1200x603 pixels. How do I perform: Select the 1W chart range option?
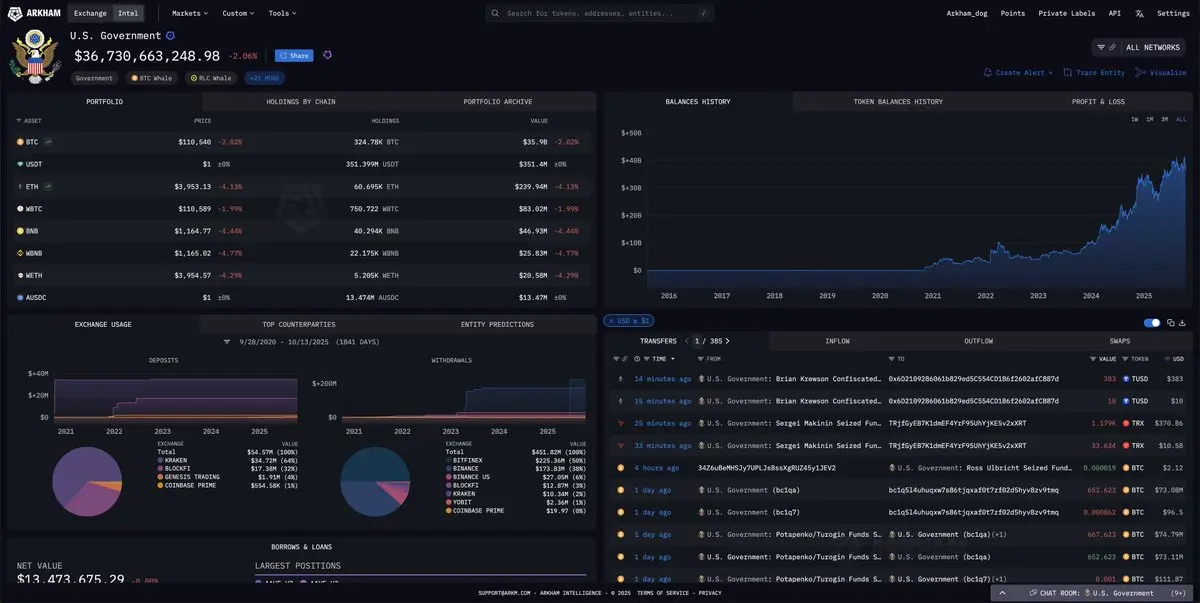point(1134,119)
